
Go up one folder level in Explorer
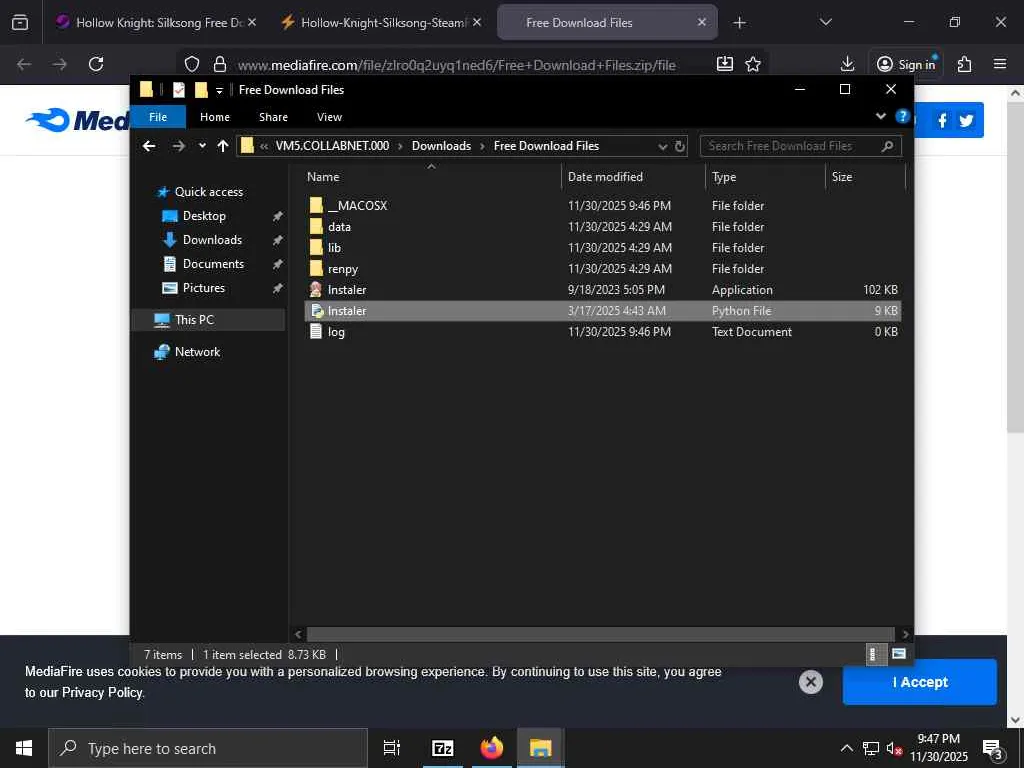point(223,146)
